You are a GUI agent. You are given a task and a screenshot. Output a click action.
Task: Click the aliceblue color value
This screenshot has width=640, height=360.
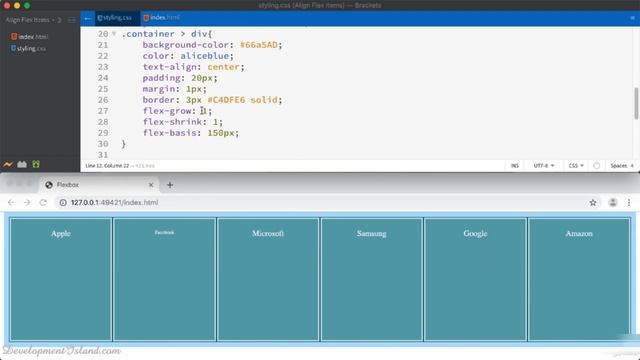click(204, 56)
